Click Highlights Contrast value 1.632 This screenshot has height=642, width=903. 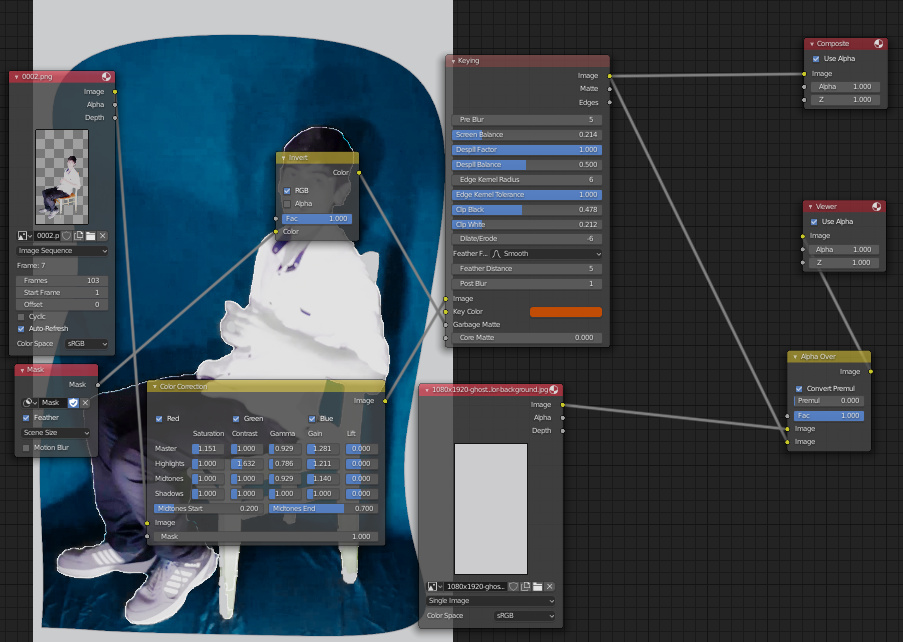[x=247, y=464]
